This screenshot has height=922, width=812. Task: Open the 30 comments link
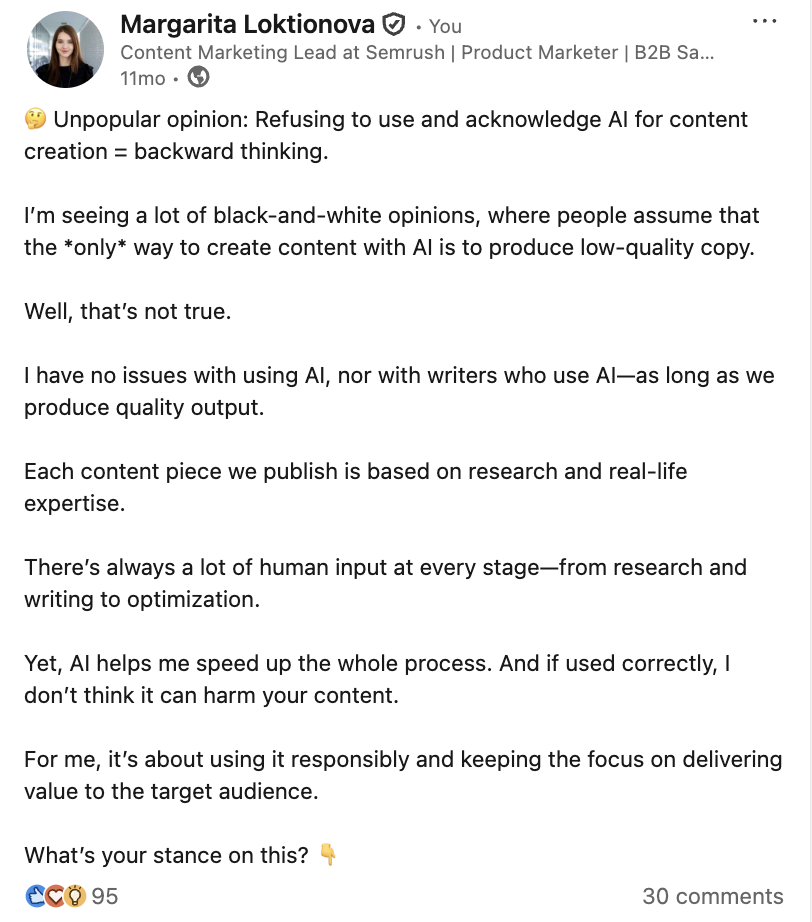tap(712, 896)
